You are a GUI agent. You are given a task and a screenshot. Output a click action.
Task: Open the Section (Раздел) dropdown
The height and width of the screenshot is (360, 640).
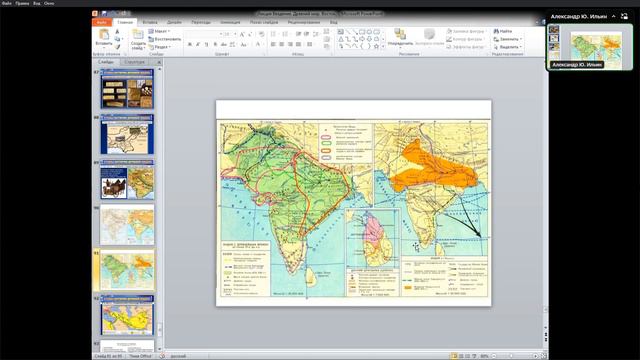coord(160,47)
